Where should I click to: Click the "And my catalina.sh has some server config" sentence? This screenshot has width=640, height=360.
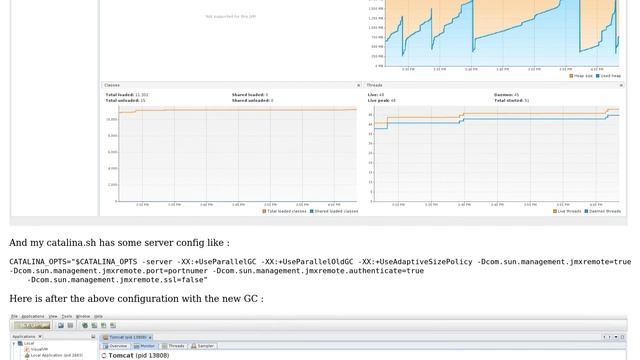(x=119, y=242)
